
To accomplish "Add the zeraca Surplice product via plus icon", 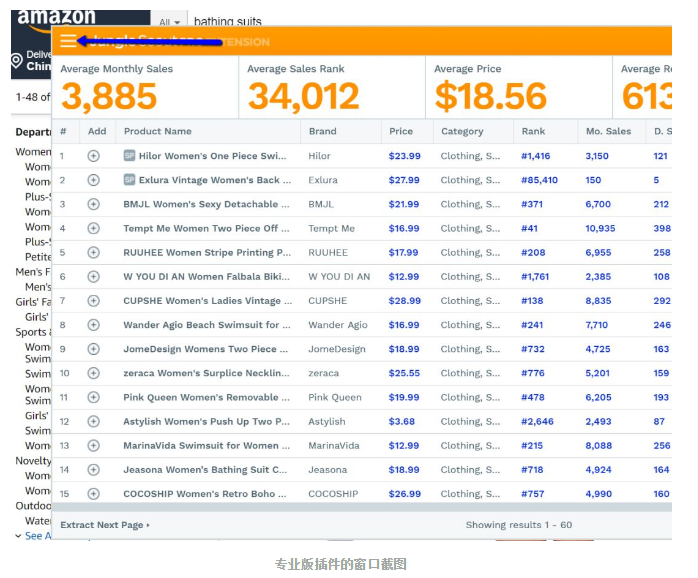I will tap(93, 373).
